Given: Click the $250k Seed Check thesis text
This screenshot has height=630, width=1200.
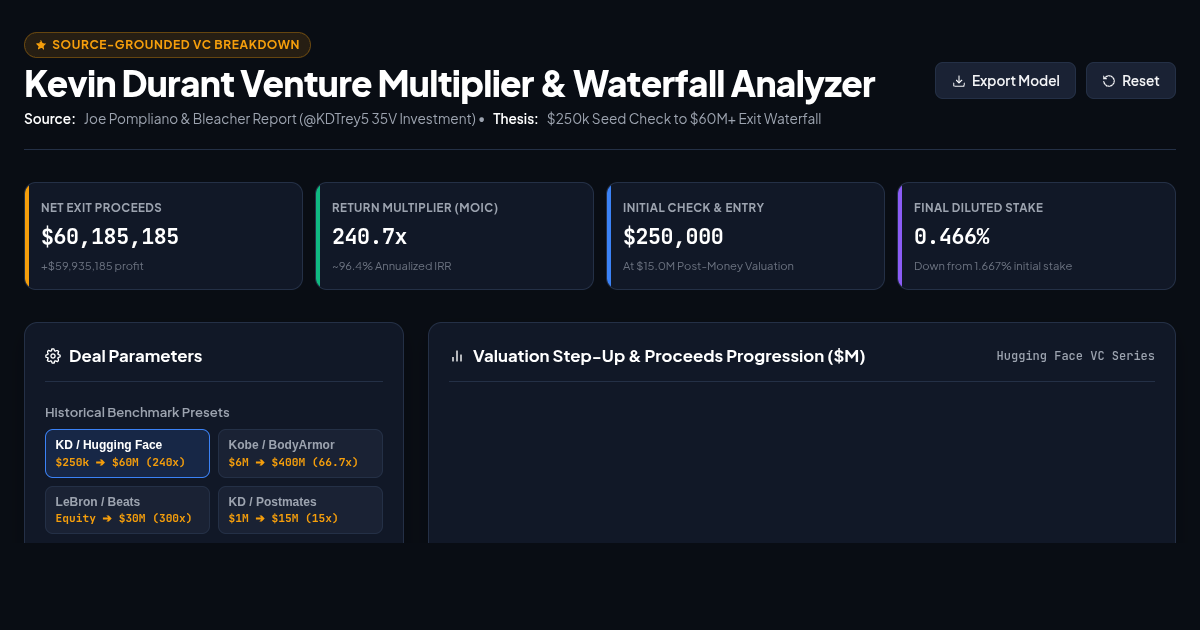Looking at the screenshot, I should click(x=684, y=119).
